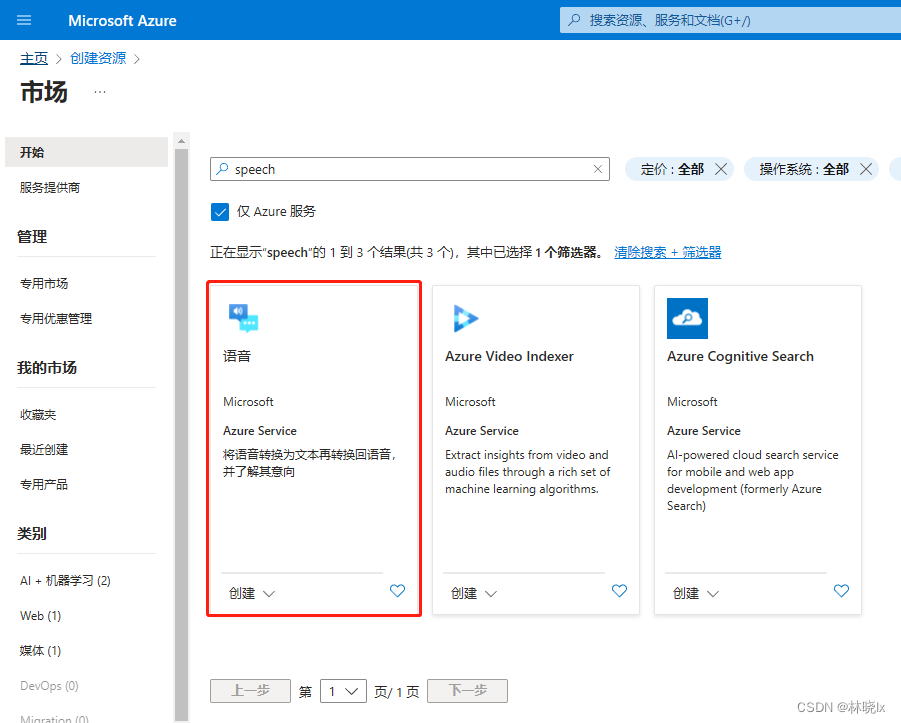The width and height of the screenshot is (901, 723).
Task: Click the Azure Cognitive Search icon
Action: 687,318
